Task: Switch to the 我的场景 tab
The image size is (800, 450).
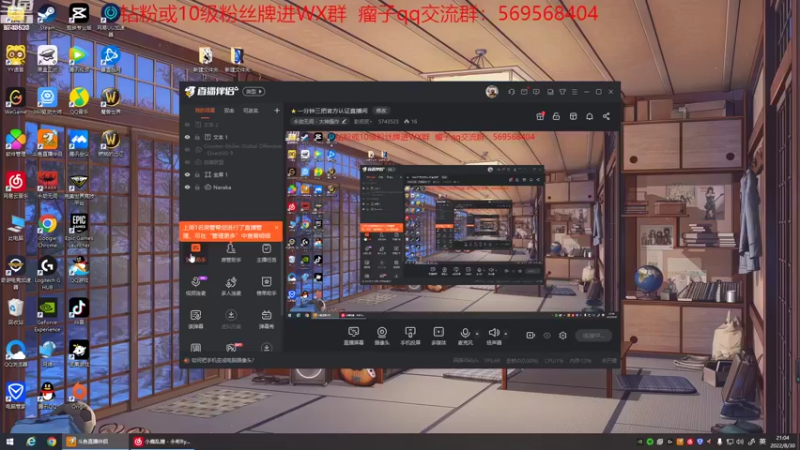Action: click(x=205, y=111)
